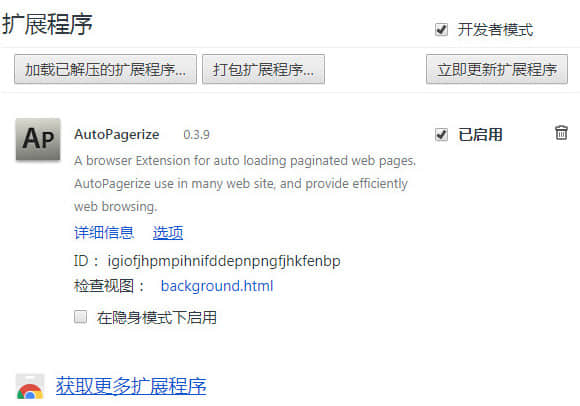Inspect the background.html view link
The height and width of the screenshot is (406, 580).
[x=217, y=286]
